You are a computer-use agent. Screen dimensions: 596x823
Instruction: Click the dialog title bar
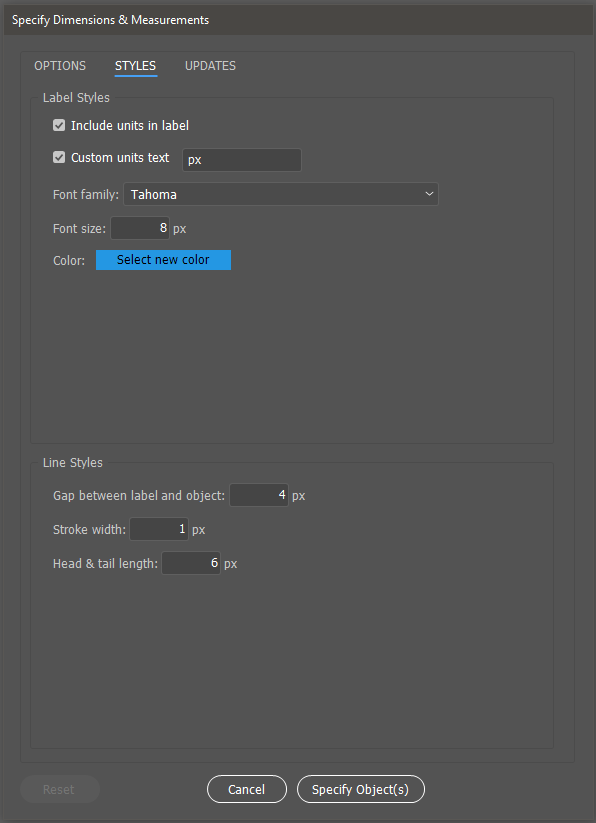click(298, 19)
